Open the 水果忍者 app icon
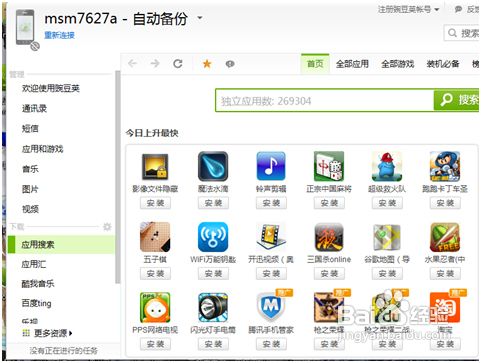 tap(445, 237)
